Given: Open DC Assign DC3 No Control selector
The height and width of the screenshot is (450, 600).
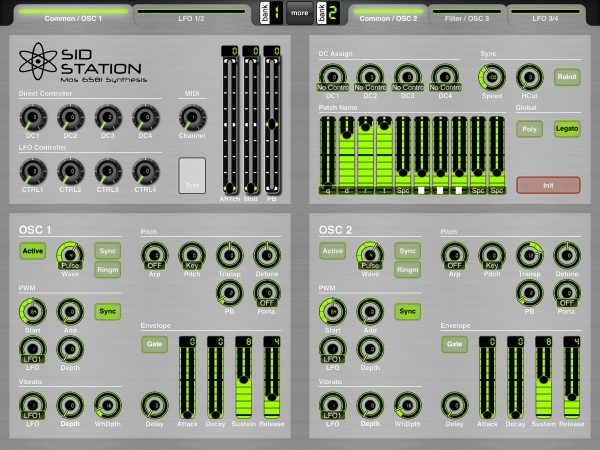Looking at the screenshot, I should [408, 78].
